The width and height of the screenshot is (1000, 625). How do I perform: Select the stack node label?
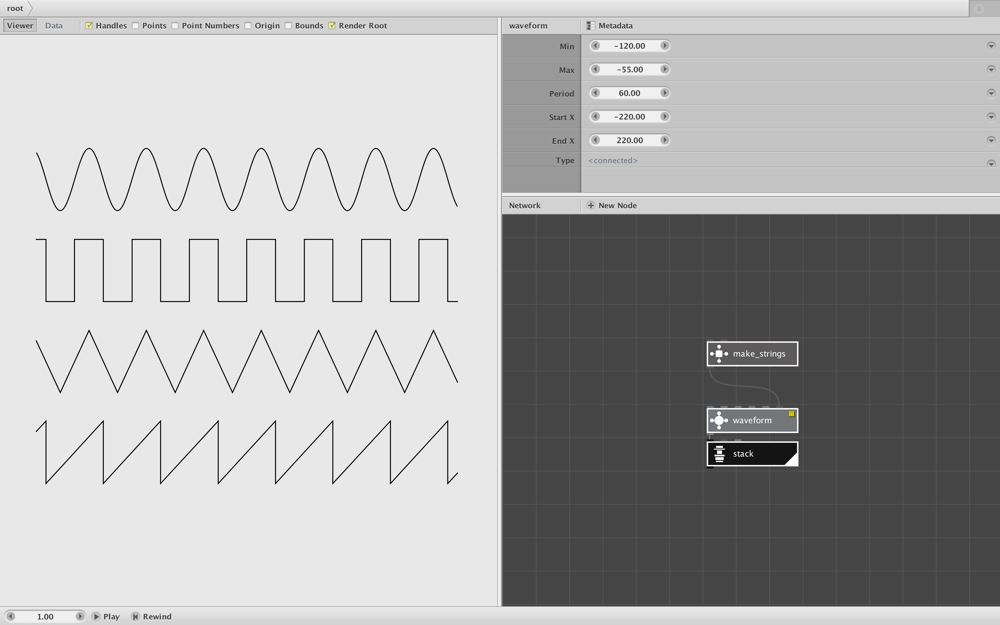743,454
